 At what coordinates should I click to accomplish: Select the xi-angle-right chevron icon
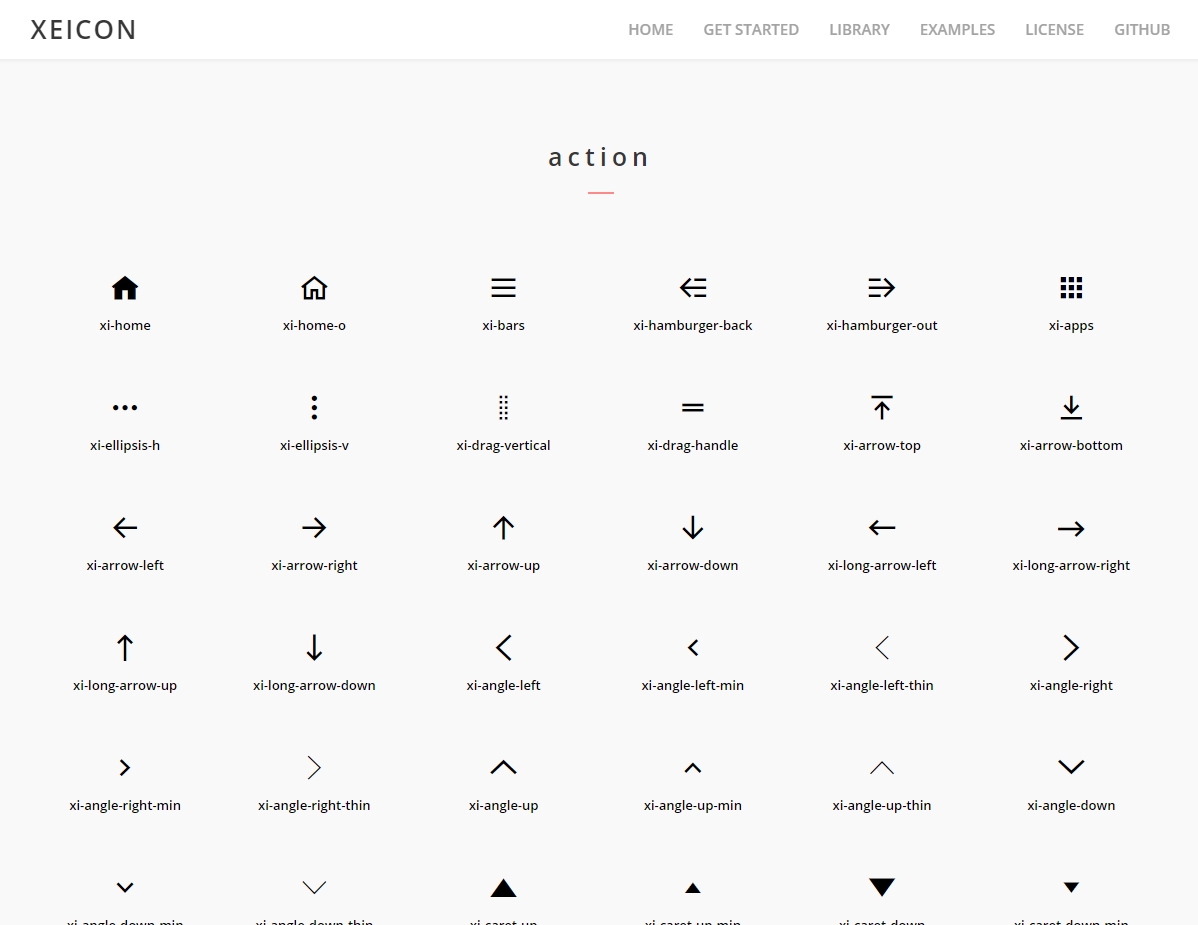1071,648
